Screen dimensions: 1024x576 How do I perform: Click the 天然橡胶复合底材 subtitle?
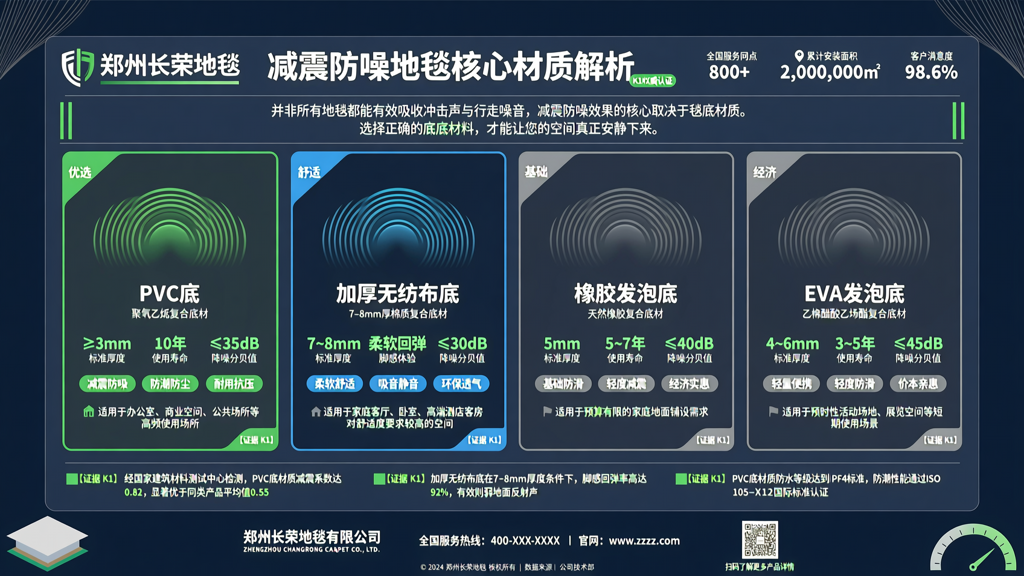[625, 313]
